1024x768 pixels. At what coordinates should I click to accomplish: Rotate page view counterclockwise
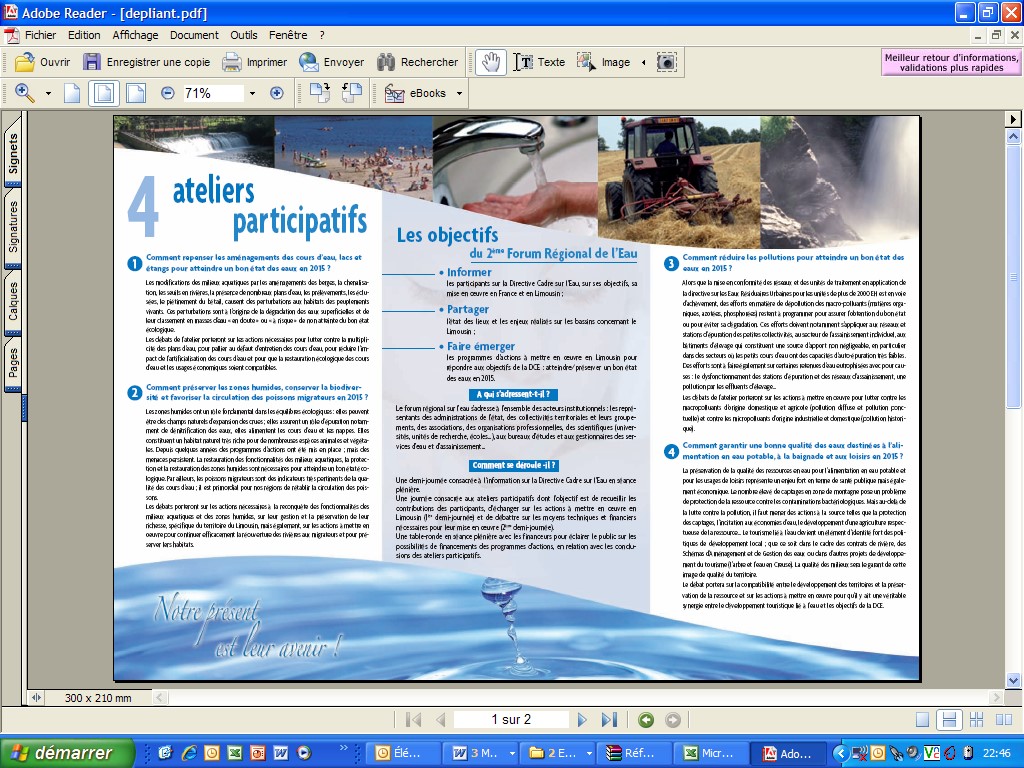pos(352,93)
